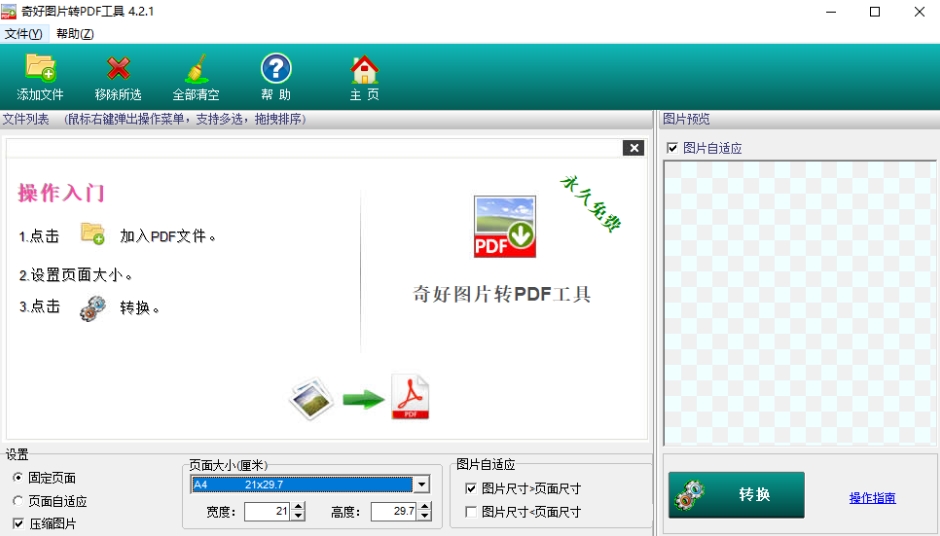Select 固定页面 radio button

point(18,478)
